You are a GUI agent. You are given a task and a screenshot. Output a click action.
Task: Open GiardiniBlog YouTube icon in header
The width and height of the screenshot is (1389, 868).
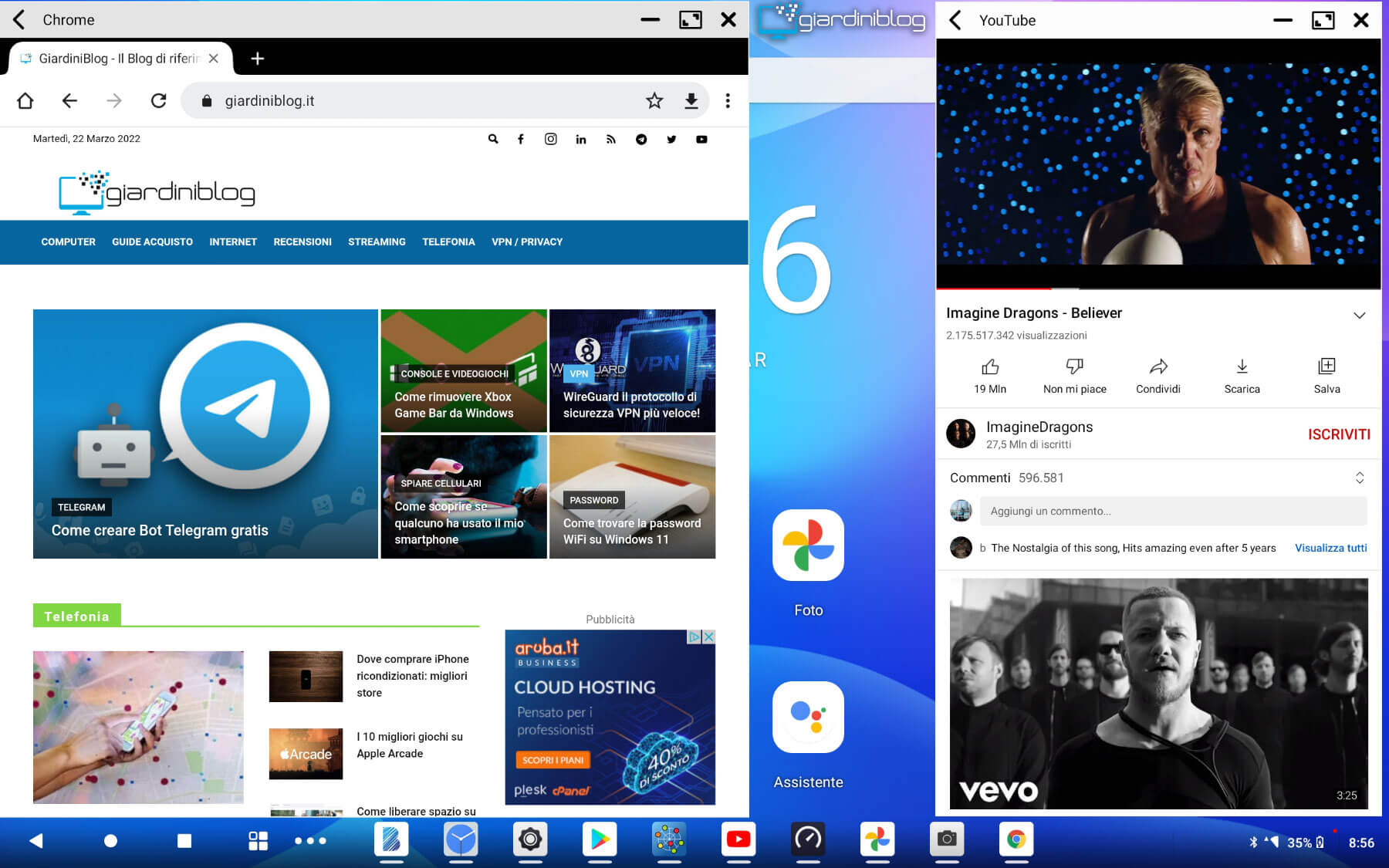(x=701, y=140)
